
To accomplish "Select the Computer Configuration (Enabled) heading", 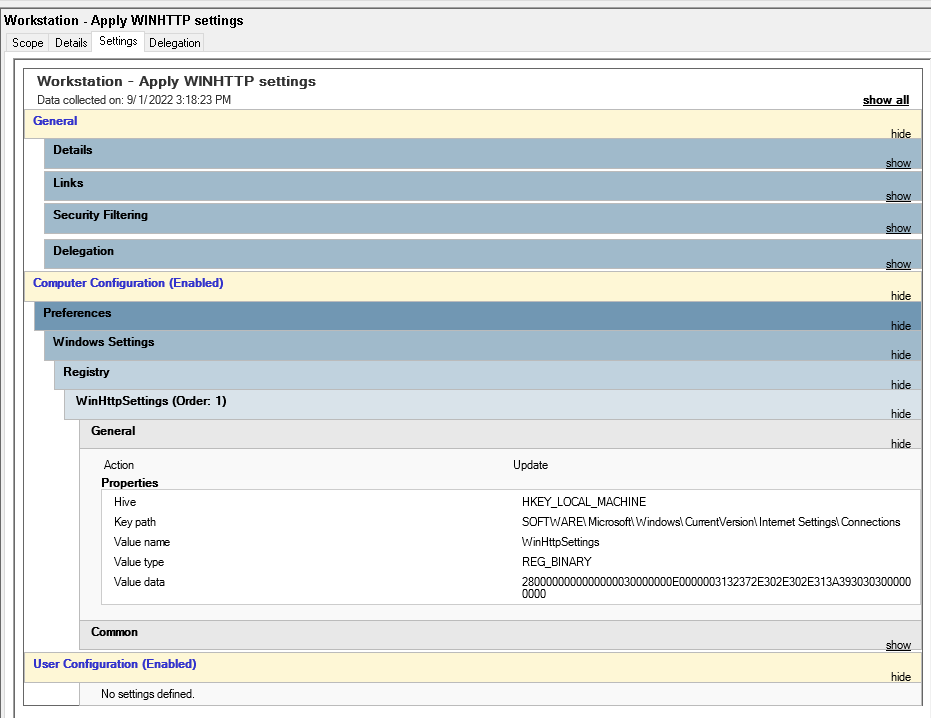I will click(128, 283).
